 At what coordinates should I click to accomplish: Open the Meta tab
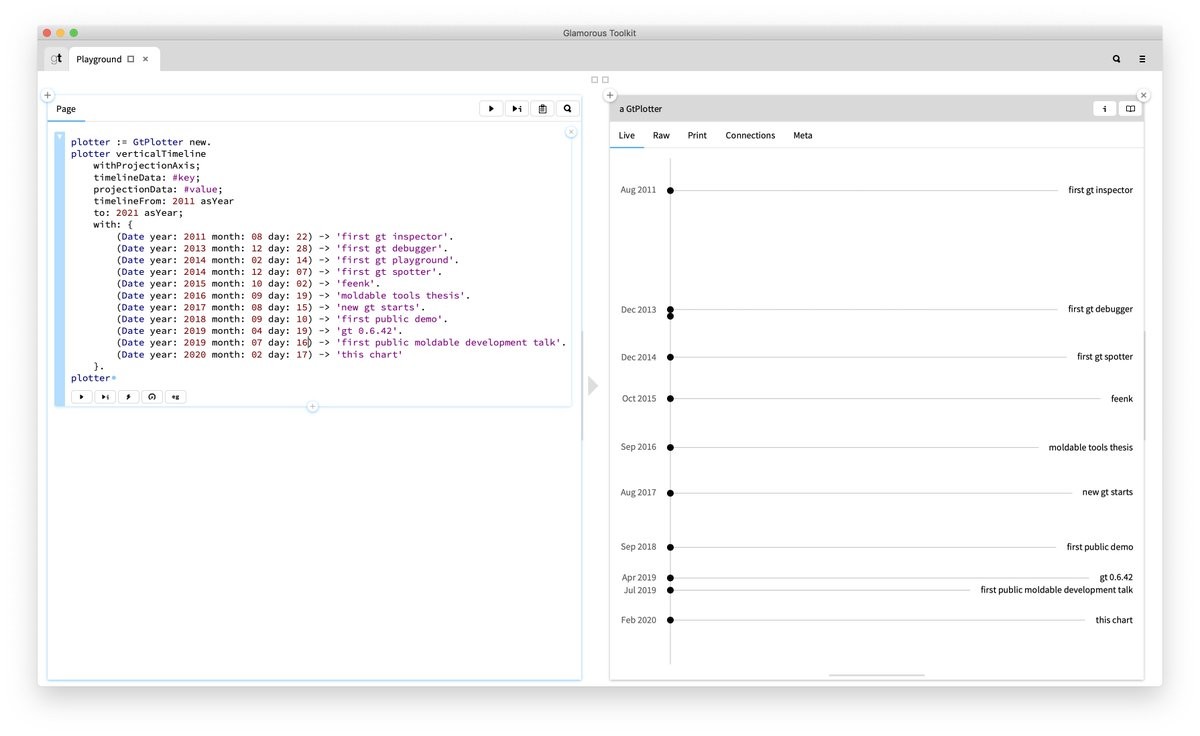click(802, 135)
